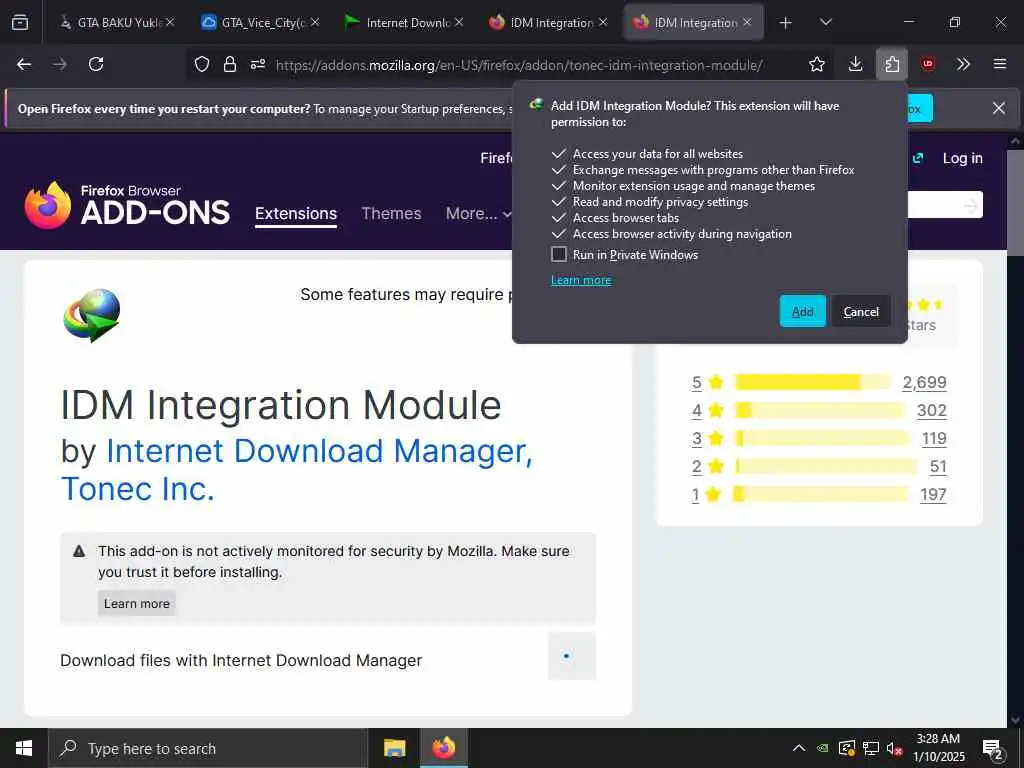1024x768 pixels.
Task: Click the Firefox View icon
Action: [x=20, y=22]
